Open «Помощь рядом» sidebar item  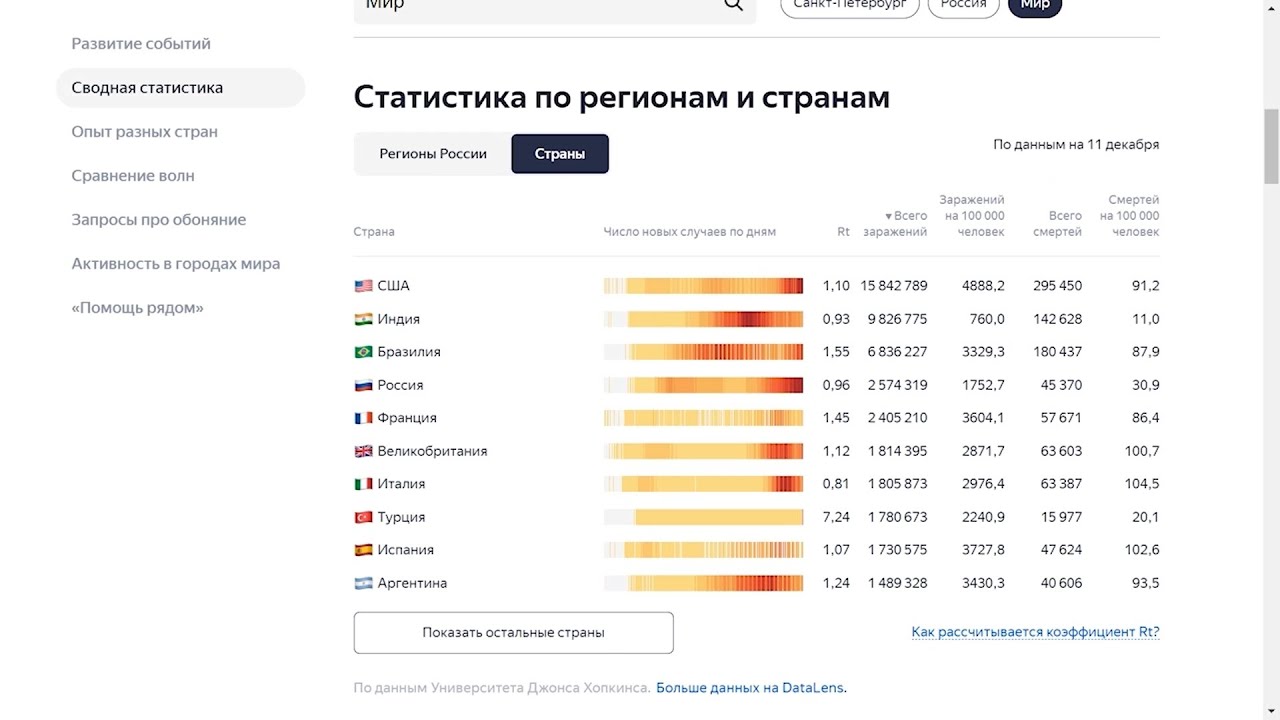click(x=137, y=308)
